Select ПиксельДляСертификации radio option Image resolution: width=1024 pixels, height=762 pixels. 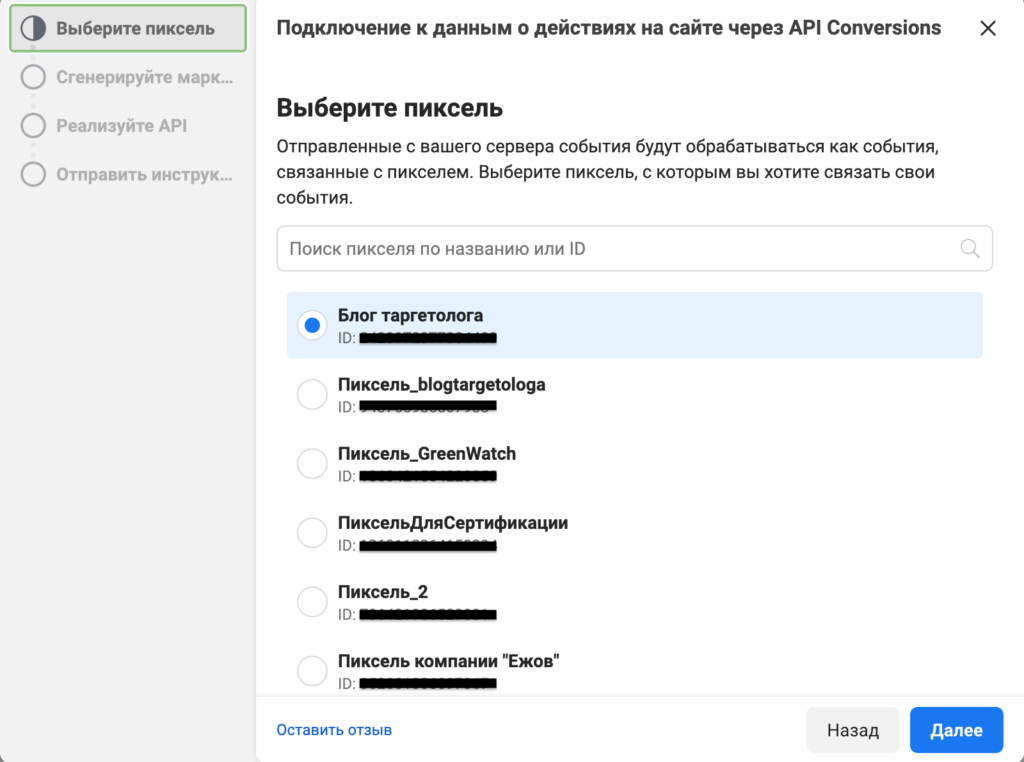(312, 533)
